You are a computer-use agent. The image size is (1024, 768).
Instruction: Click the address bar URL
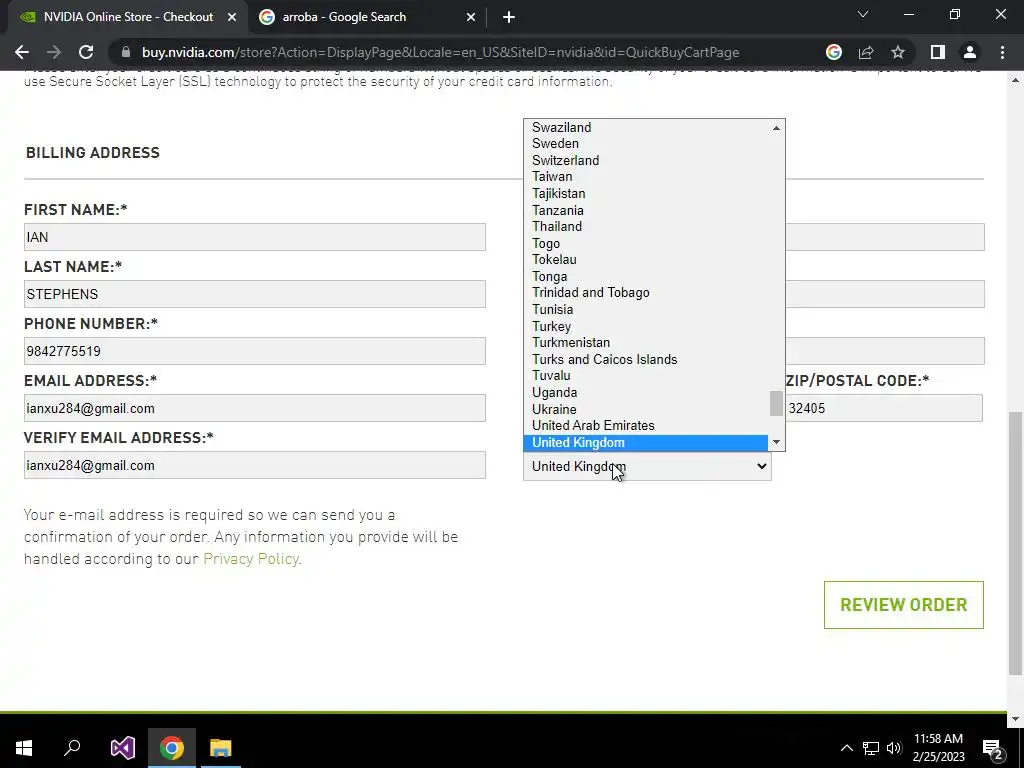point(441,52)
